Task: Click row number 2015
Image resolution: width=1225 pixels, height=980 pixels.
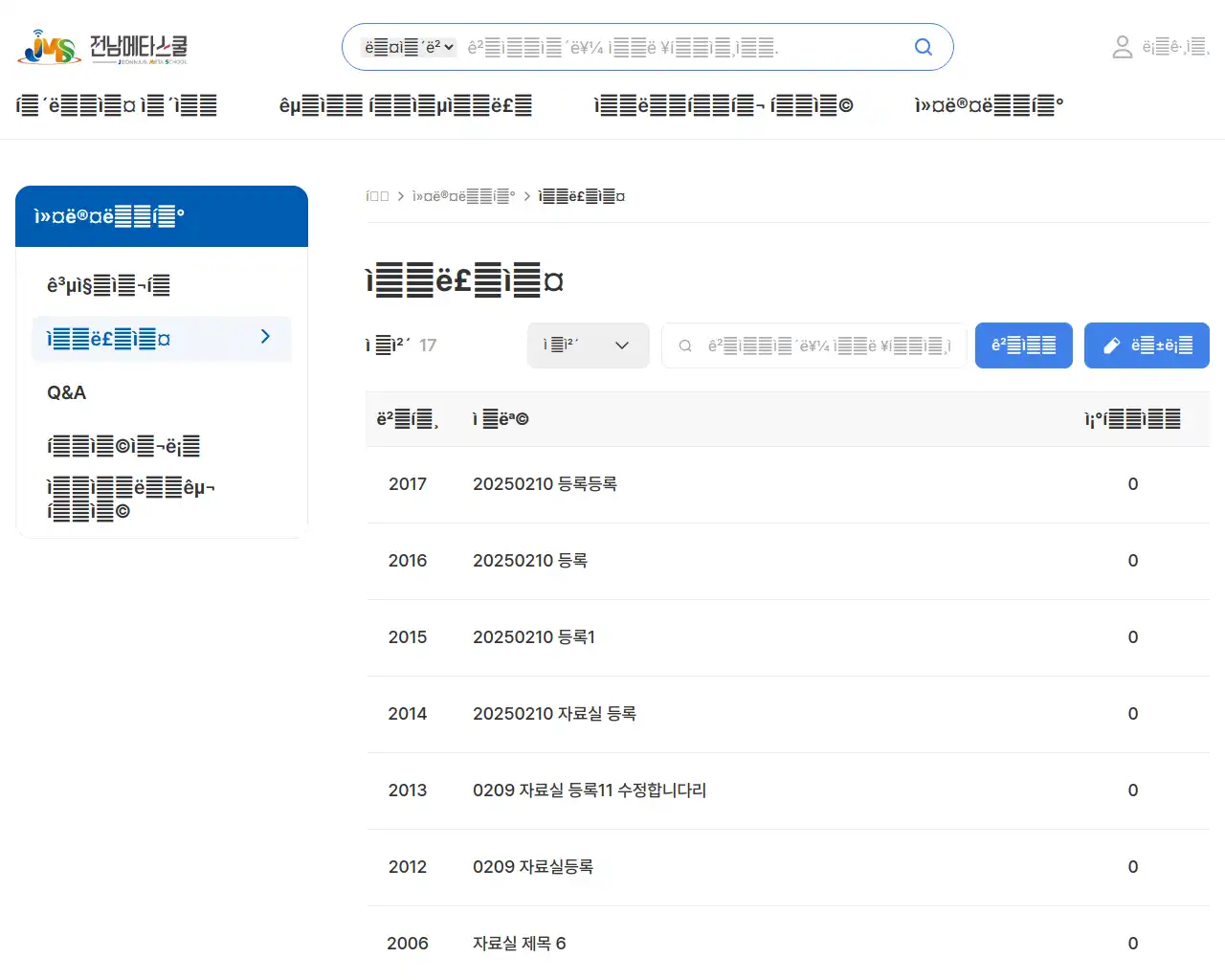Action: pyautogui.click(x=408, y=637)
